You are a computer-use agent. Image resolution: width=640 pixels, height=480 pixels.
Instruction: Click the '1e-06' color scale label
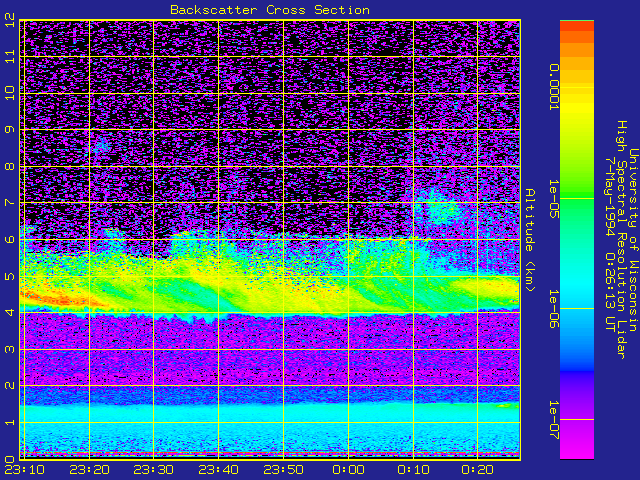click(554, 309)
